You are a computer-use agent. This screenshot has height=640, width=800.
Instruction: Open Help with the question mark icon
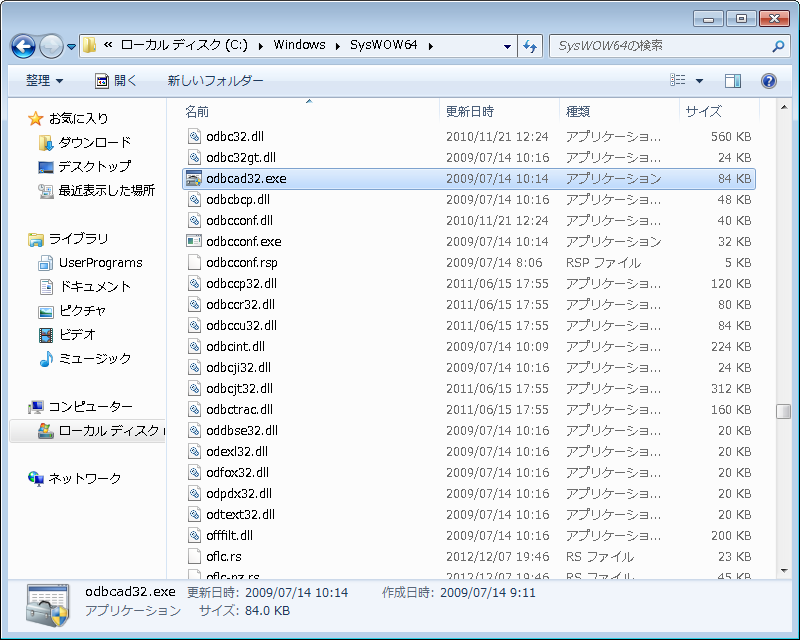pyautogui.click(x=769, y=81)
